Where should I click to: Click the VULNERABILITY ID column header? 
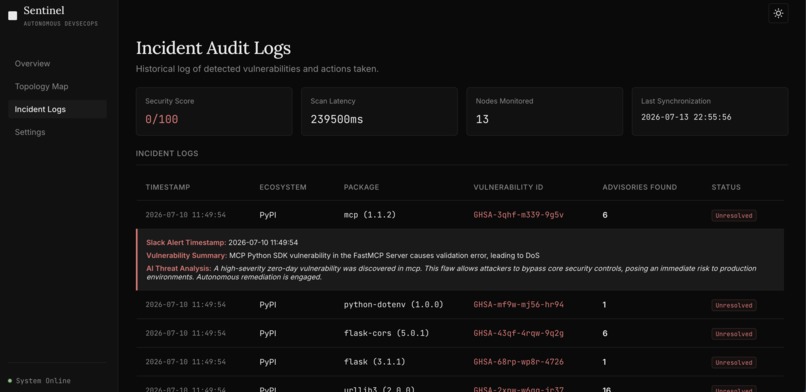point(508,187)
